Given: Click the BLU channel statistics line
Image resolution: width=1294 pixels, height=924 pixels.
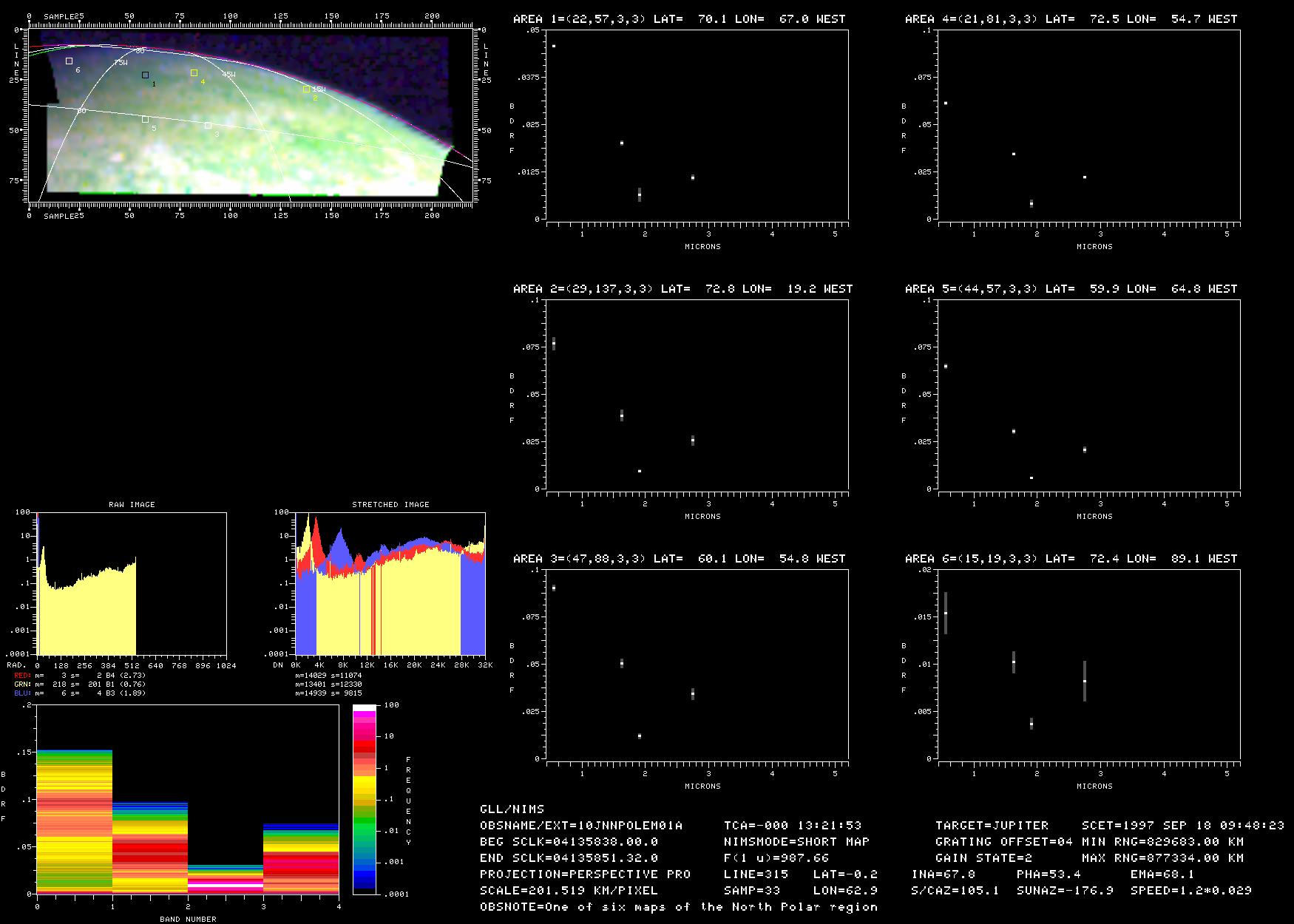Looking at the screenshot, I should click(x=80, y=693).
